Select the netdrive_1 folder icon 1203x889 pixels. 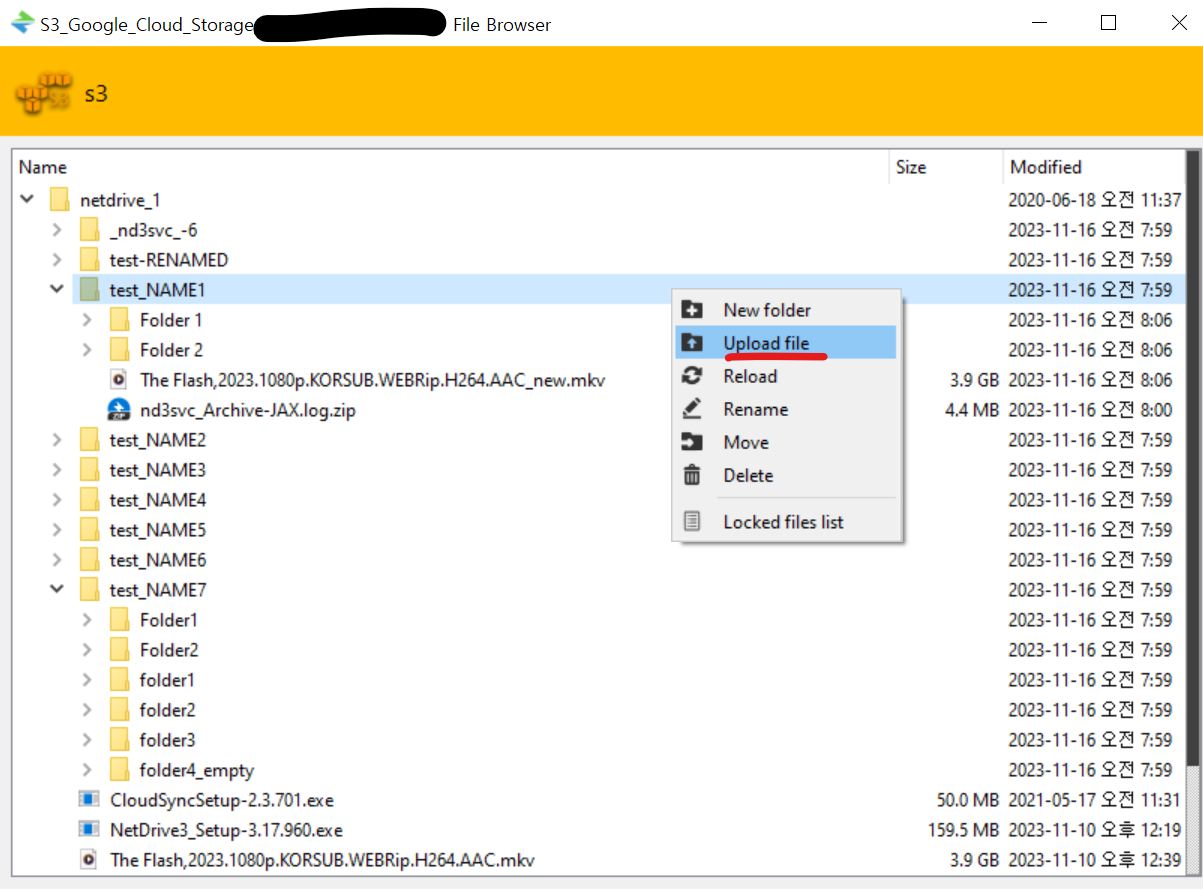[60, 200]
